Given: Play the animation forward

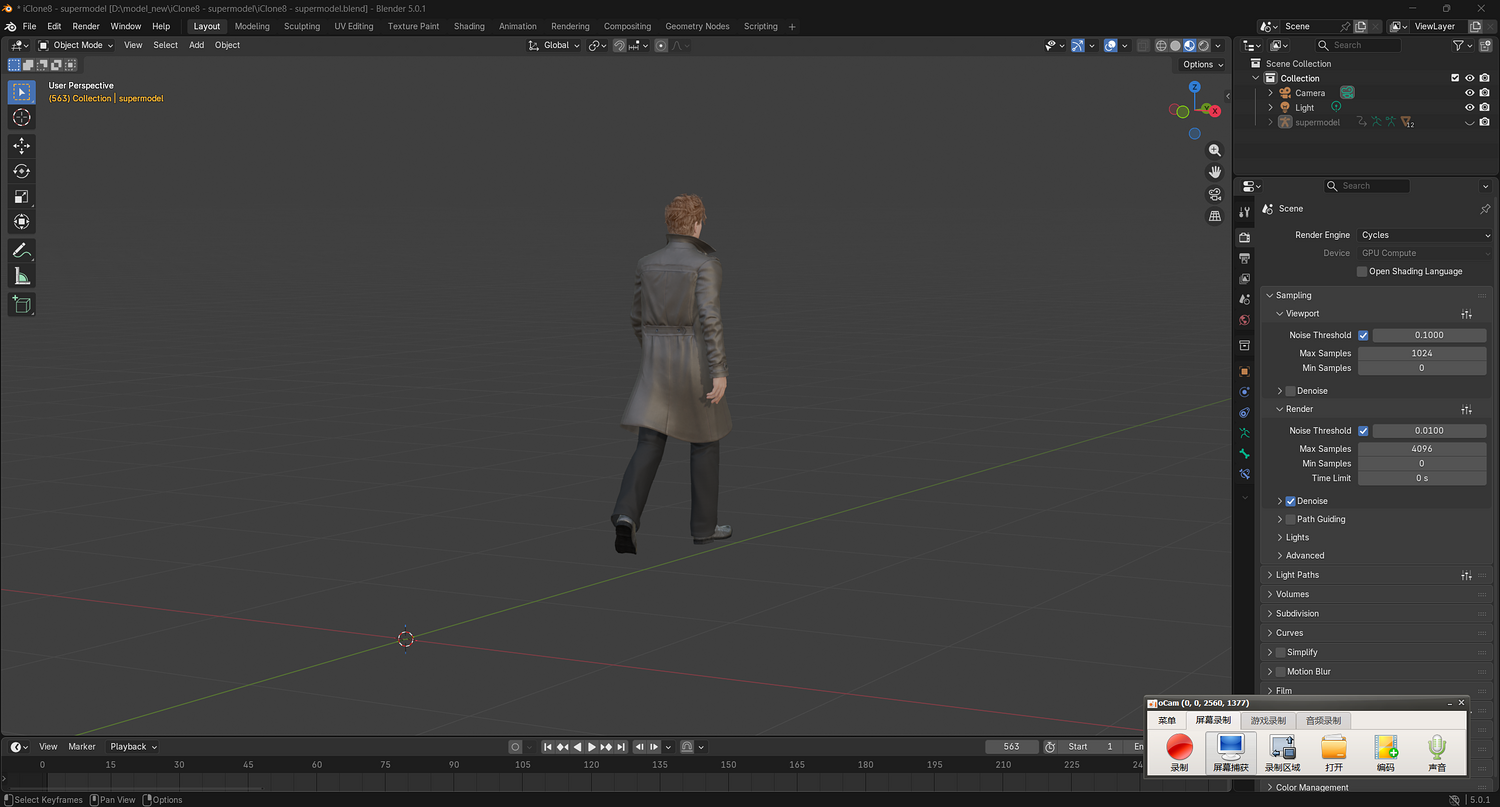Looking at the screenshot, I should point(592,746).
